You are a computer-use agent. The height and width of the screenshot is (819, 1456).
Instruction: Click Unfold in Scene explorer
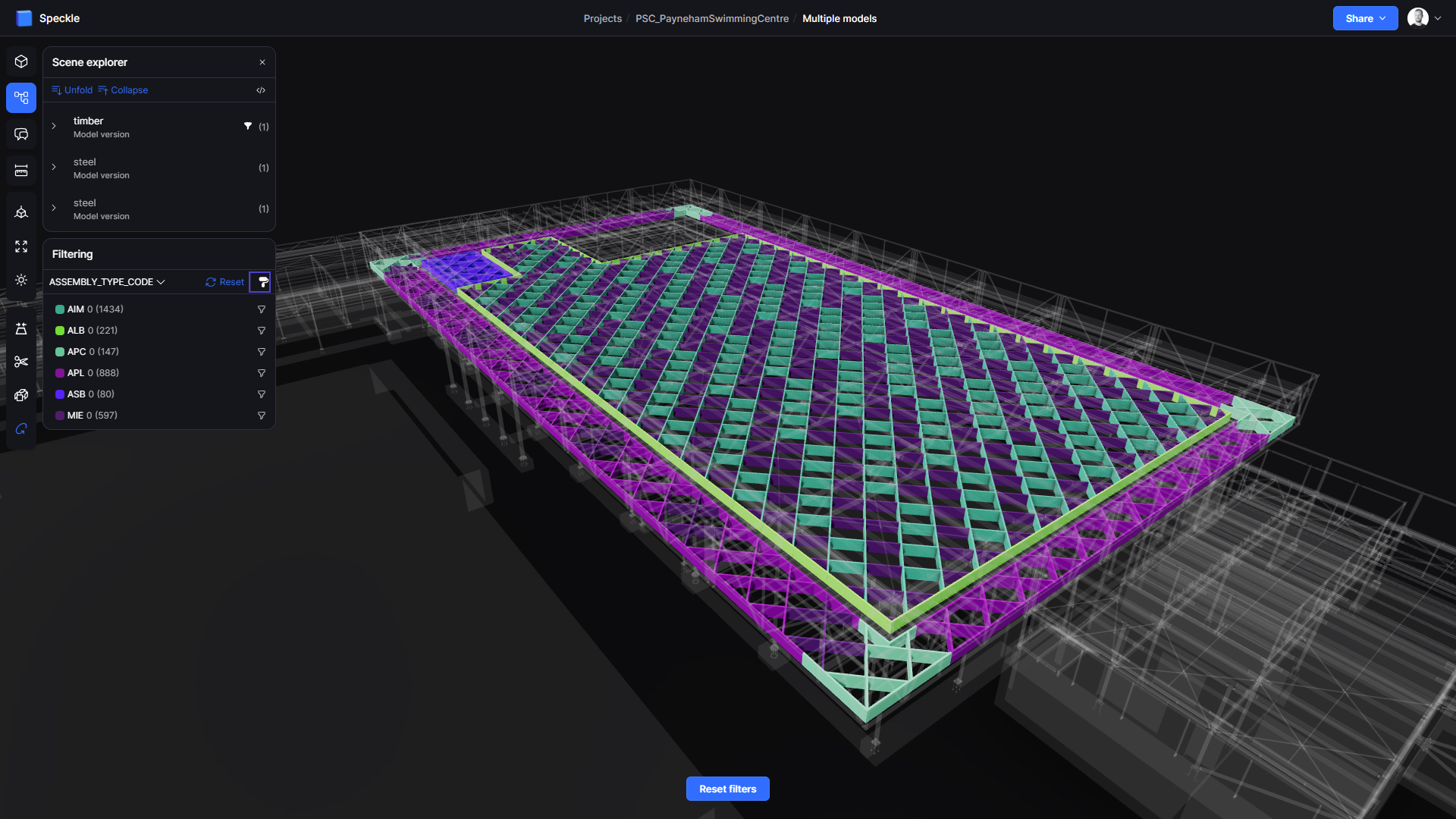[72, 90]
